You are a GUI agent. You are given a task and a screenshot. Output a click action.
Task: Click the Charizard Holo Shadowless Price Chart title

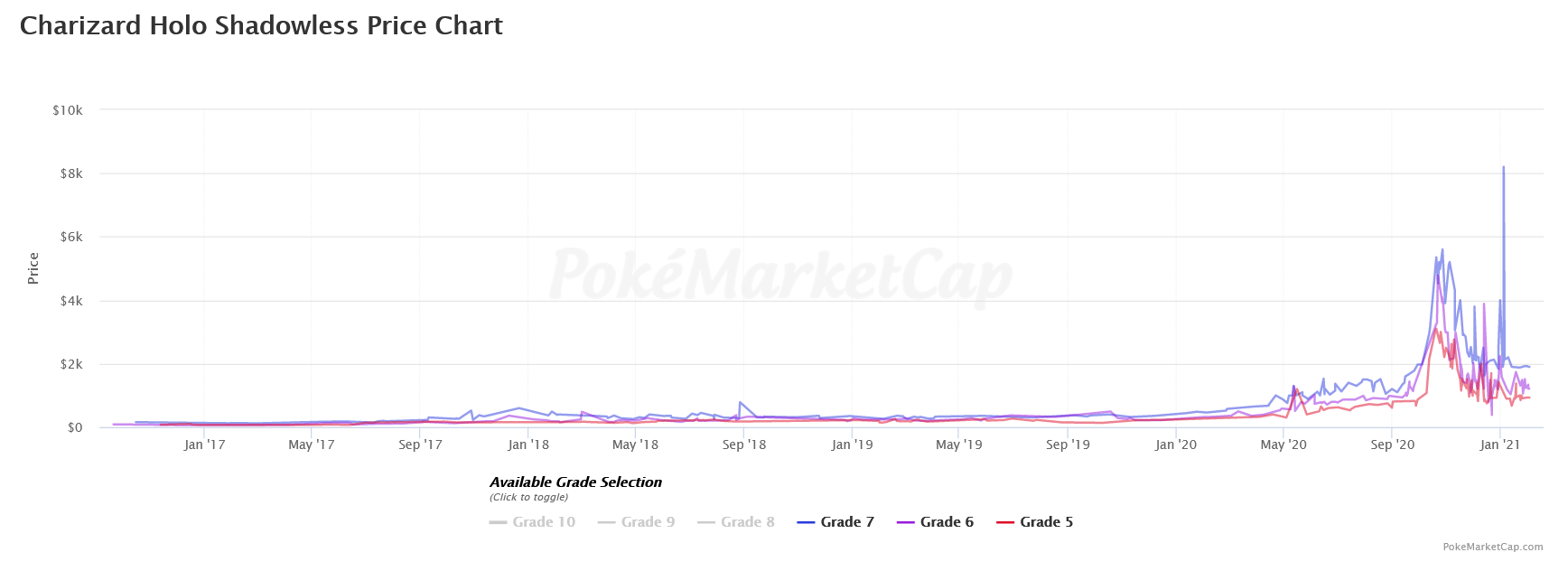pos(261,25)
